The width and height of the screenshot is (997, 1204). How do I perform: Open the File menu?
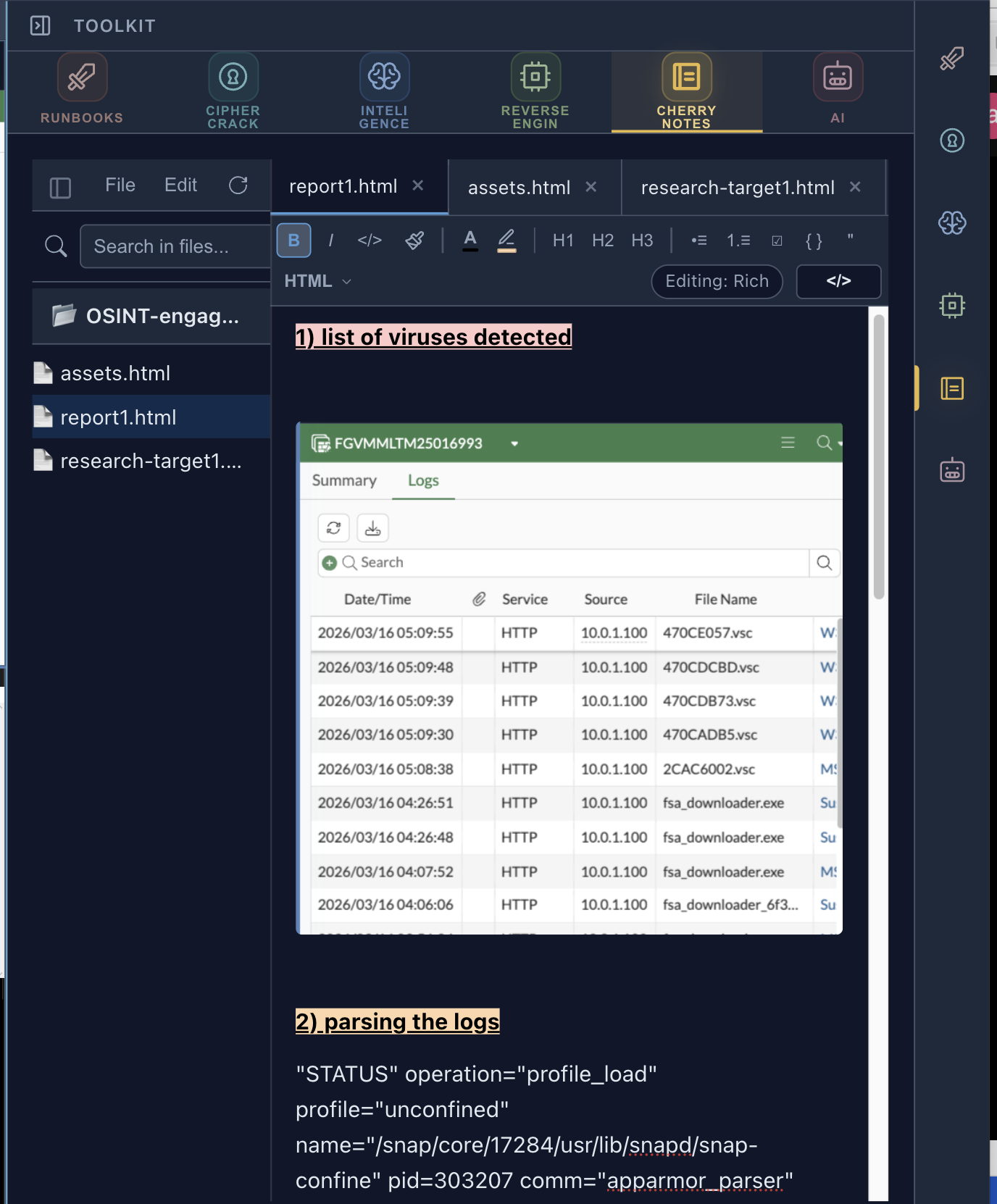click(x=120, y=185)
